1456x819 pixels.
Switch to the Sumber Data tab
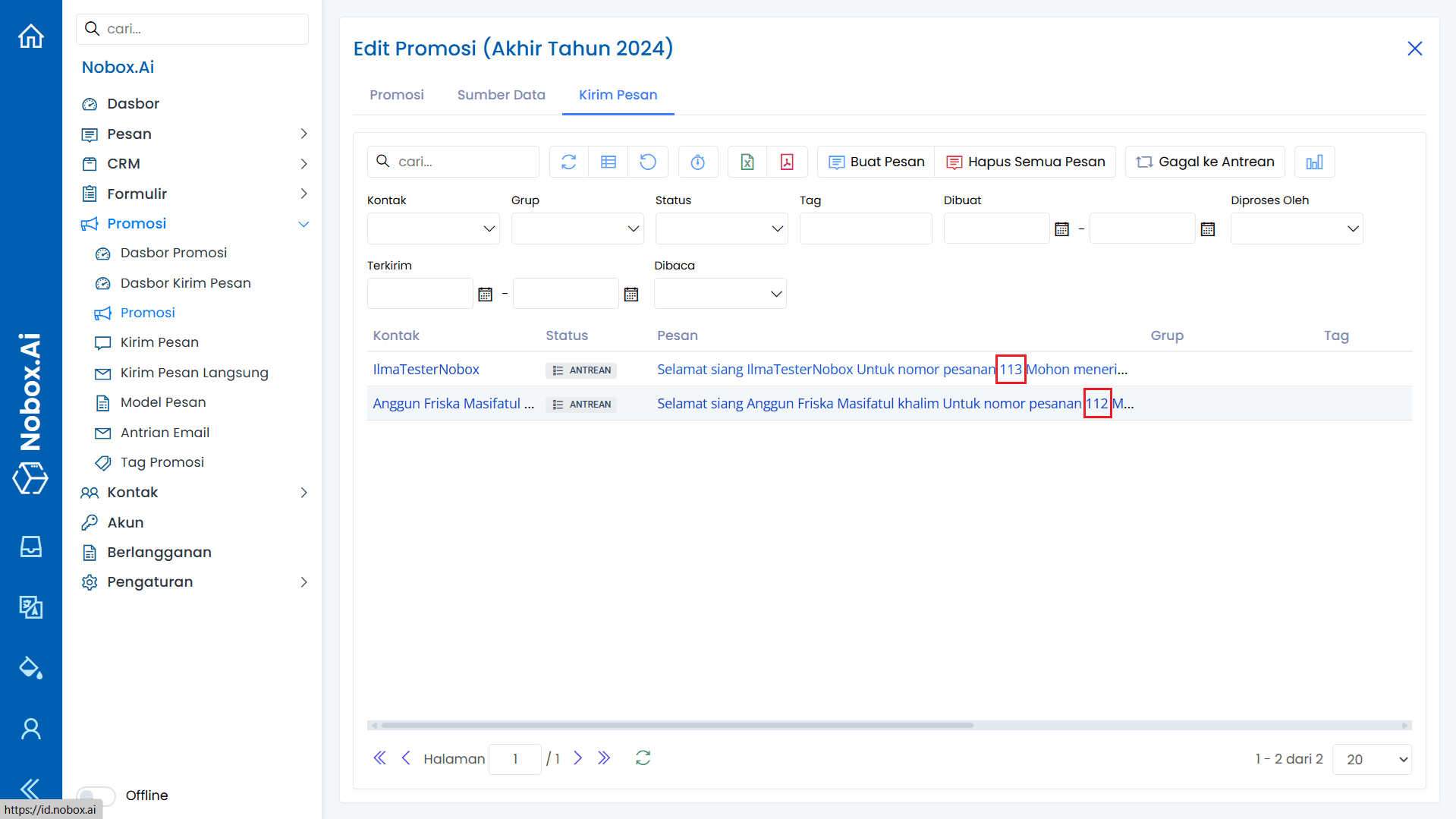(501, 95)
